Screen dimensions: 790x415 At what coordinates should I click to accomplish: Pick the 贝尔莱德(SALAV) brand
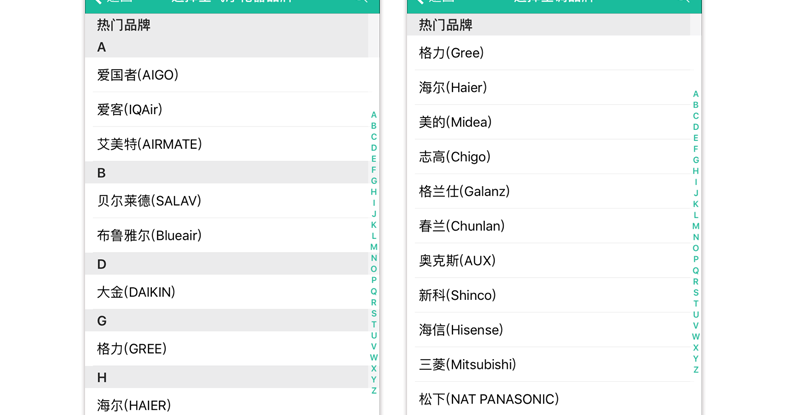click(150, 201)
